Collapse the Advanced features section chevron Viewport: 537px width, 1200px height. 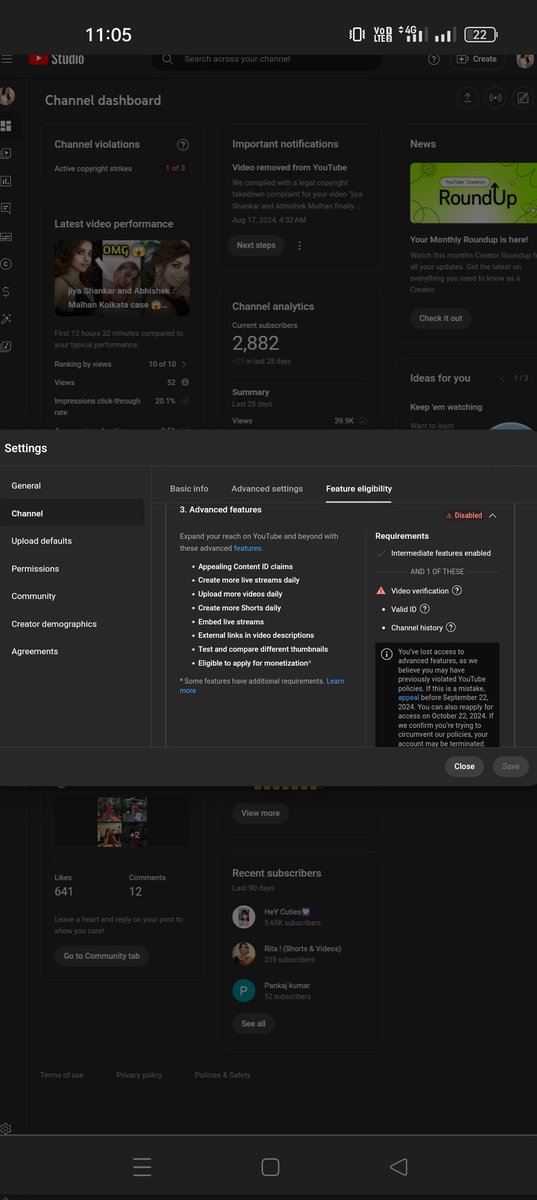coord(493,515)
